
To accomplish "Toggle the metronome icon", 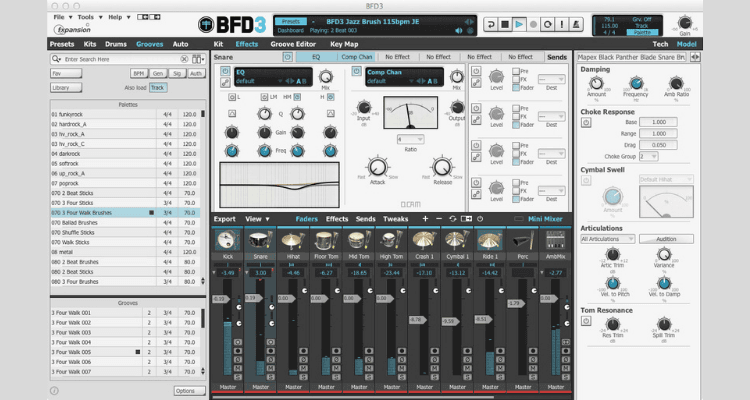I will tap(576, 24).
